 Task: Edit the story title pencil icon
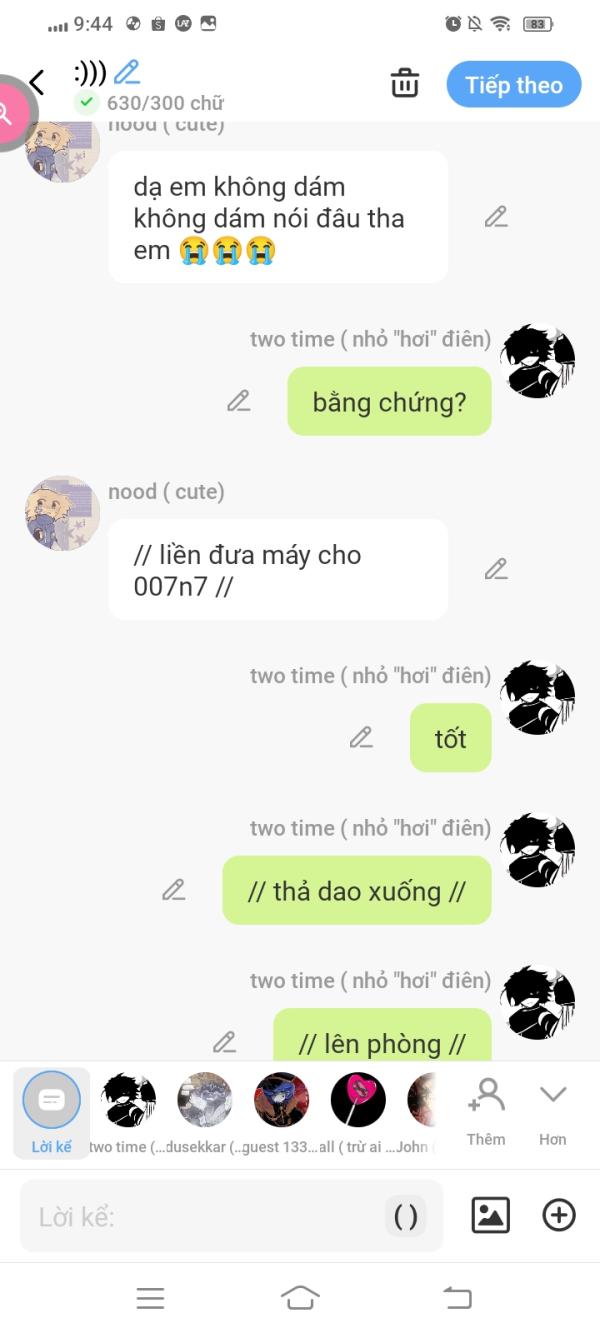pyautogui.click(x=127, y=71)
